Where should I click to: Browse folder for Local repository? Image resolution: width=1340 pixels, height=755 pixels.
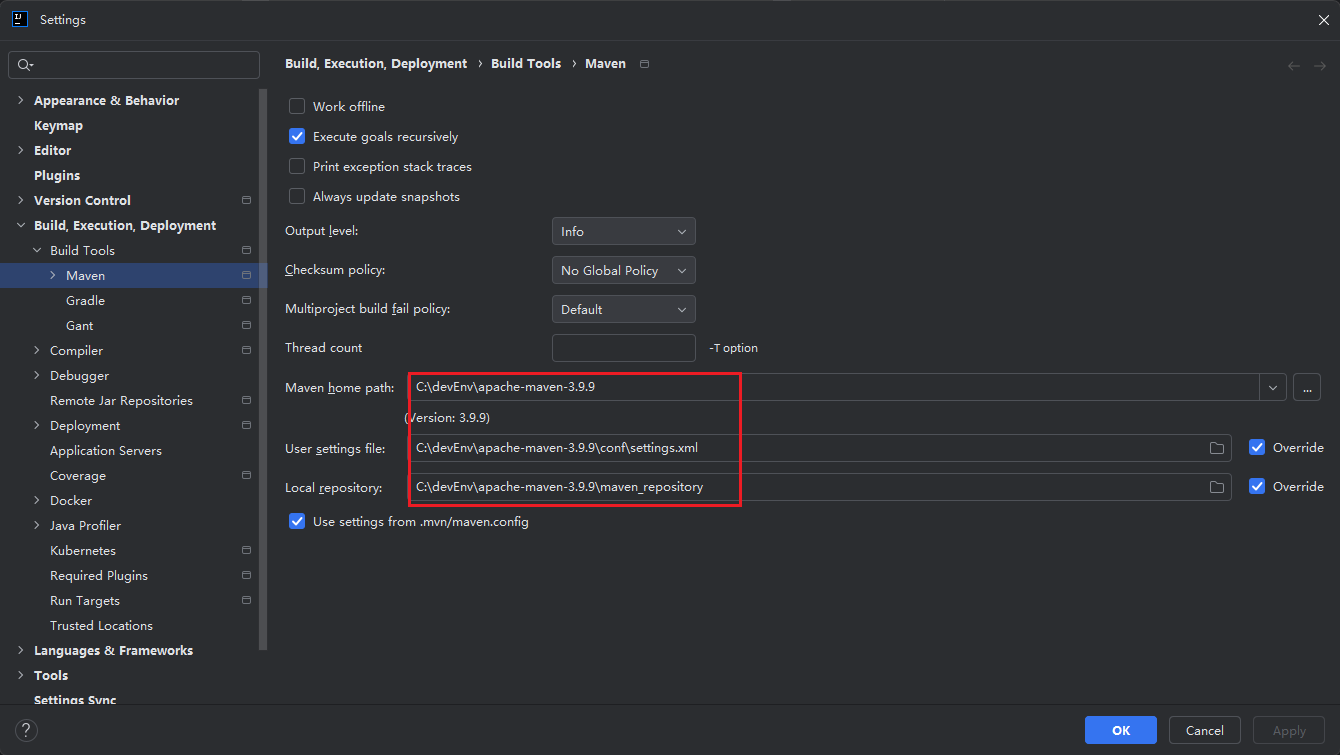(x=1217, y=487)
